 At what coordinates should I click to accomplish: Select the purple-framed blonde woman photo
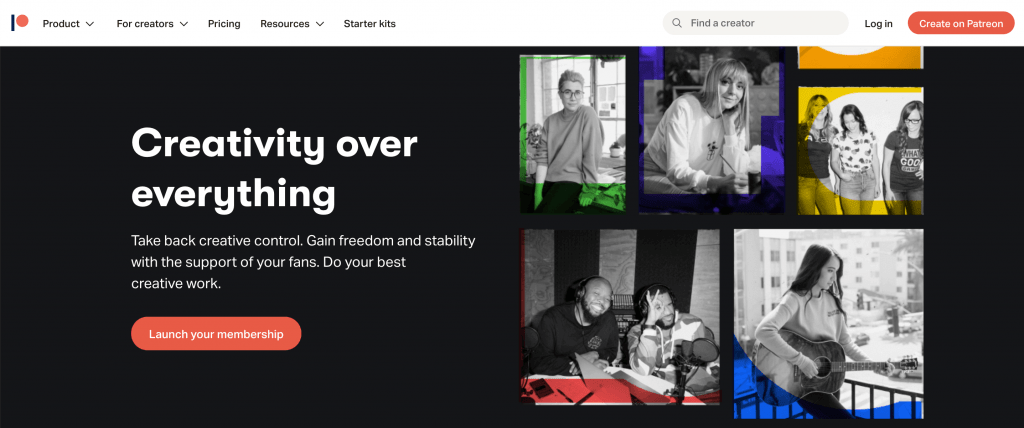point(712,130)
